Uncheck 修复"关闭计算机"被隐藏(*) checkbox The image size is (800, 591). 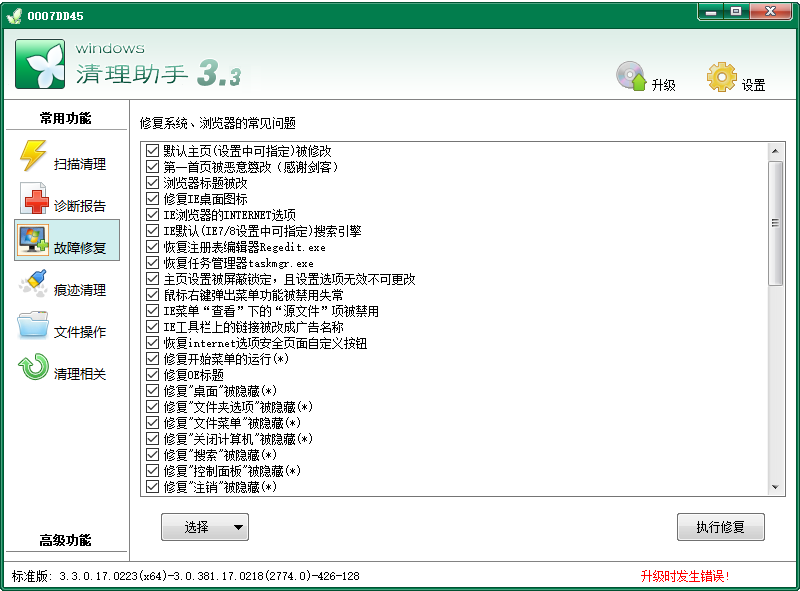[152, 439]
